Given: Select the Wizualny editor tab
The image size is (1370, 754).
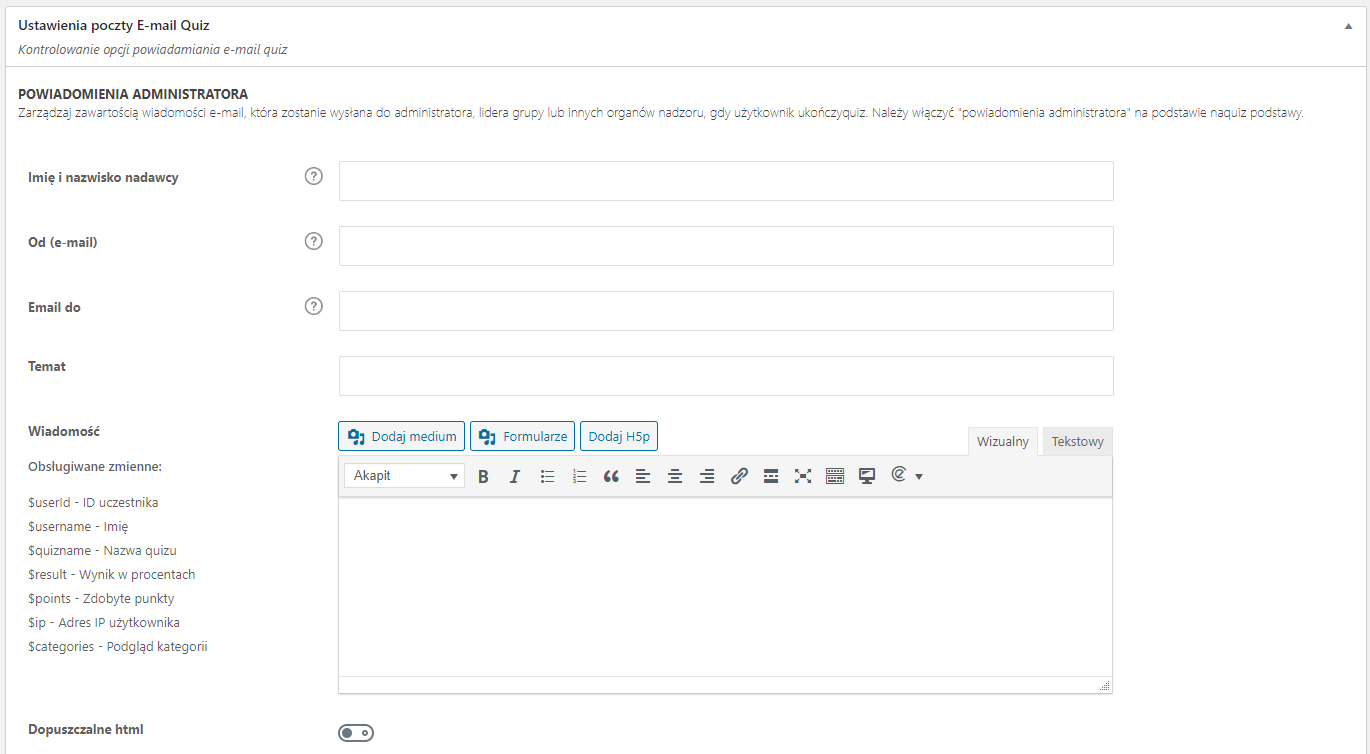Looking at the screenshot, I should [1002, 442].
